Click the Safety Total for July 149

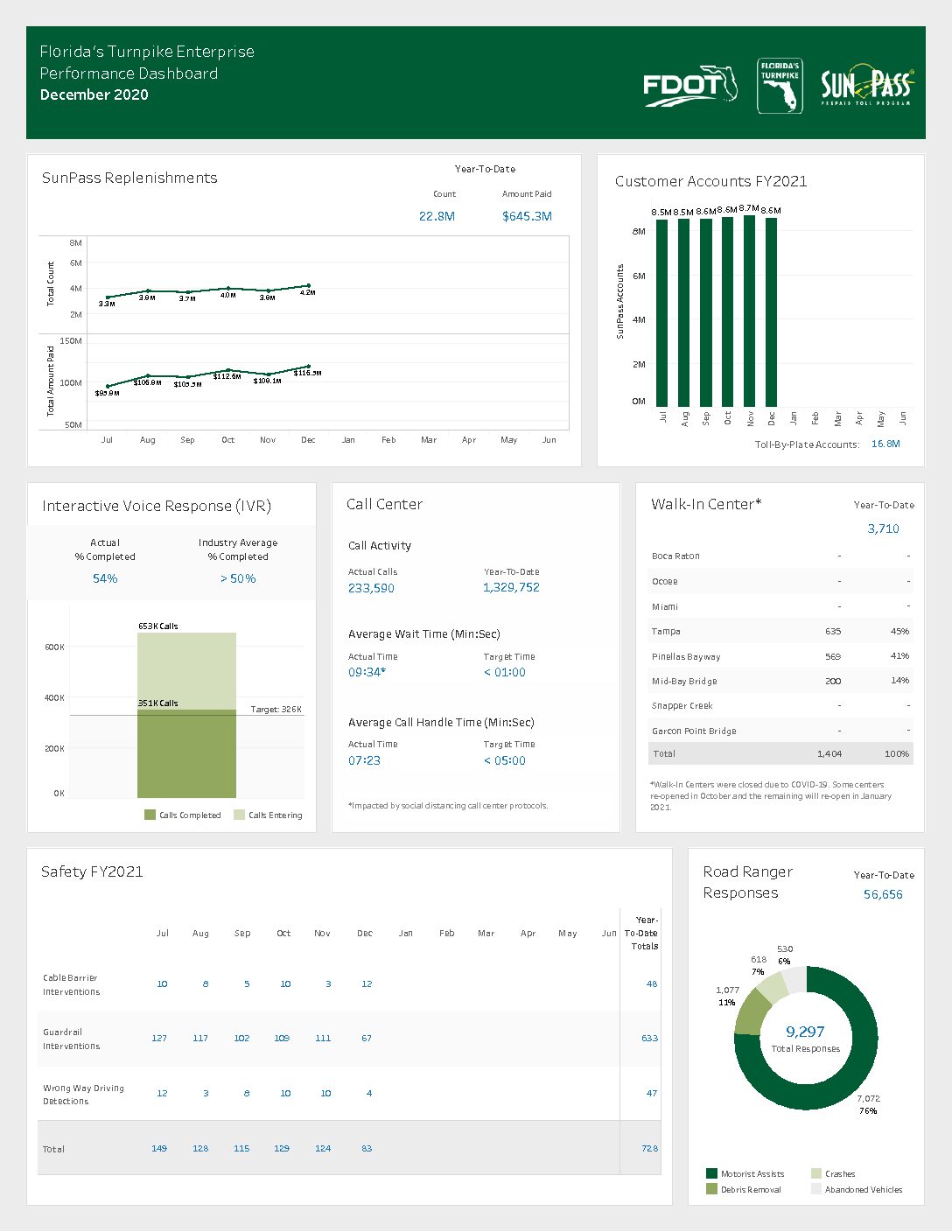159,1148
